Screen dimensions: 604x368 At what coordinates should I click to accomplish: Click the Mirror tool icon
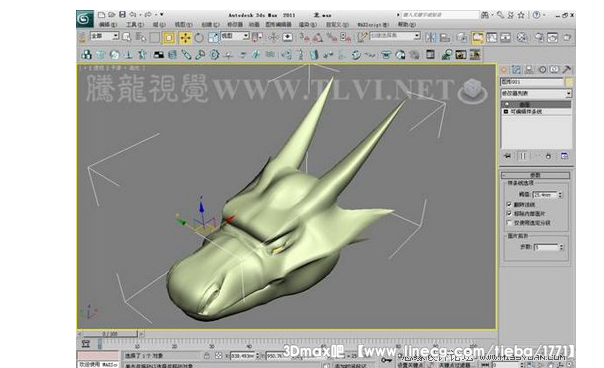[431, 37]
